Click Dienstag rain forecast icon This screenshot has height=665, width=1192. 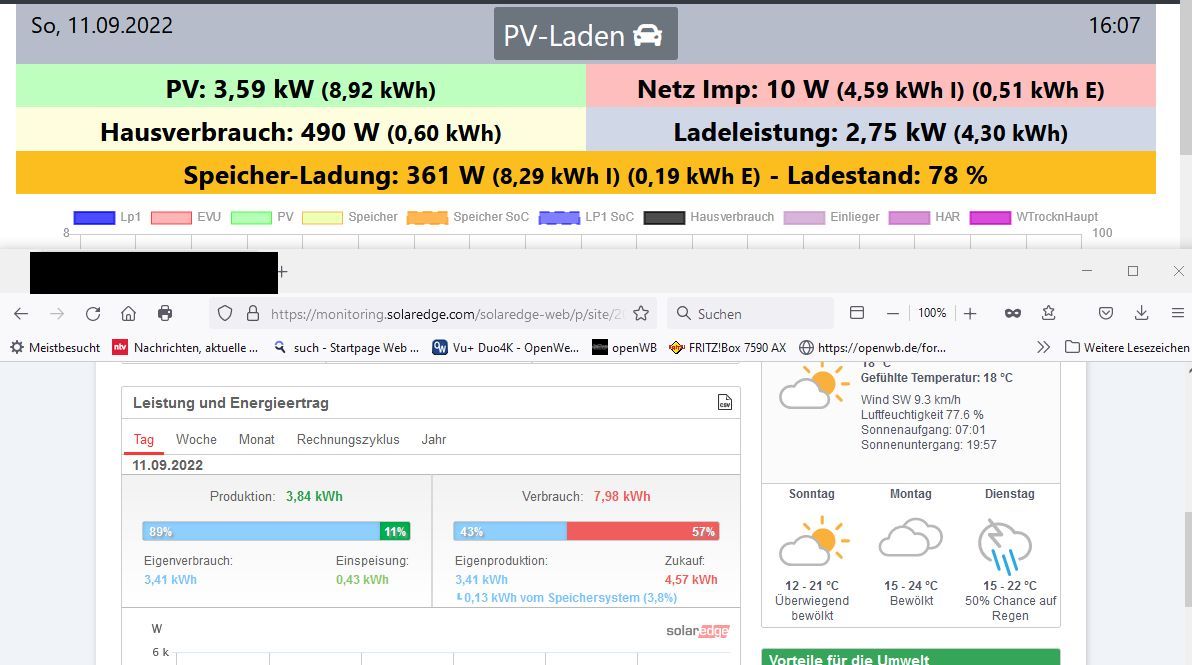(1006, 547)
